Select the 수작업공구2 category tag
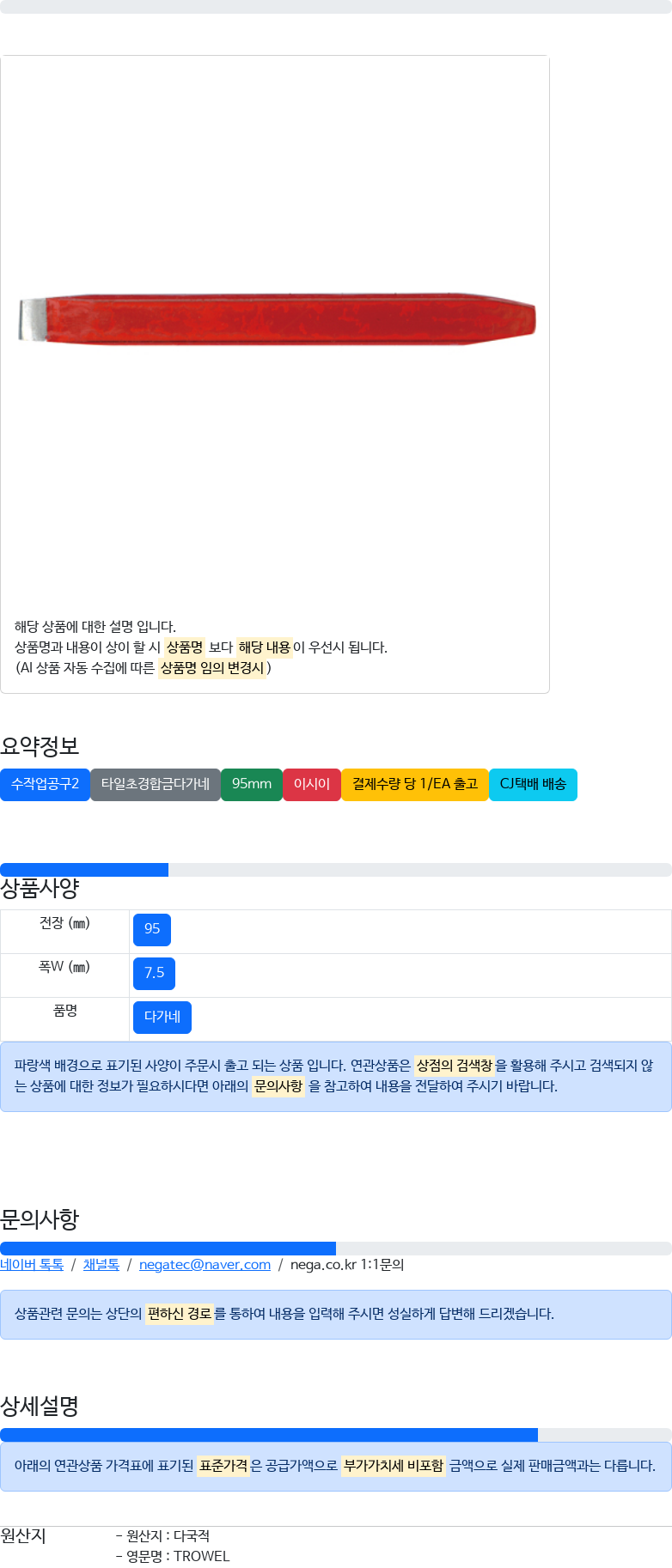 [45, 784]
